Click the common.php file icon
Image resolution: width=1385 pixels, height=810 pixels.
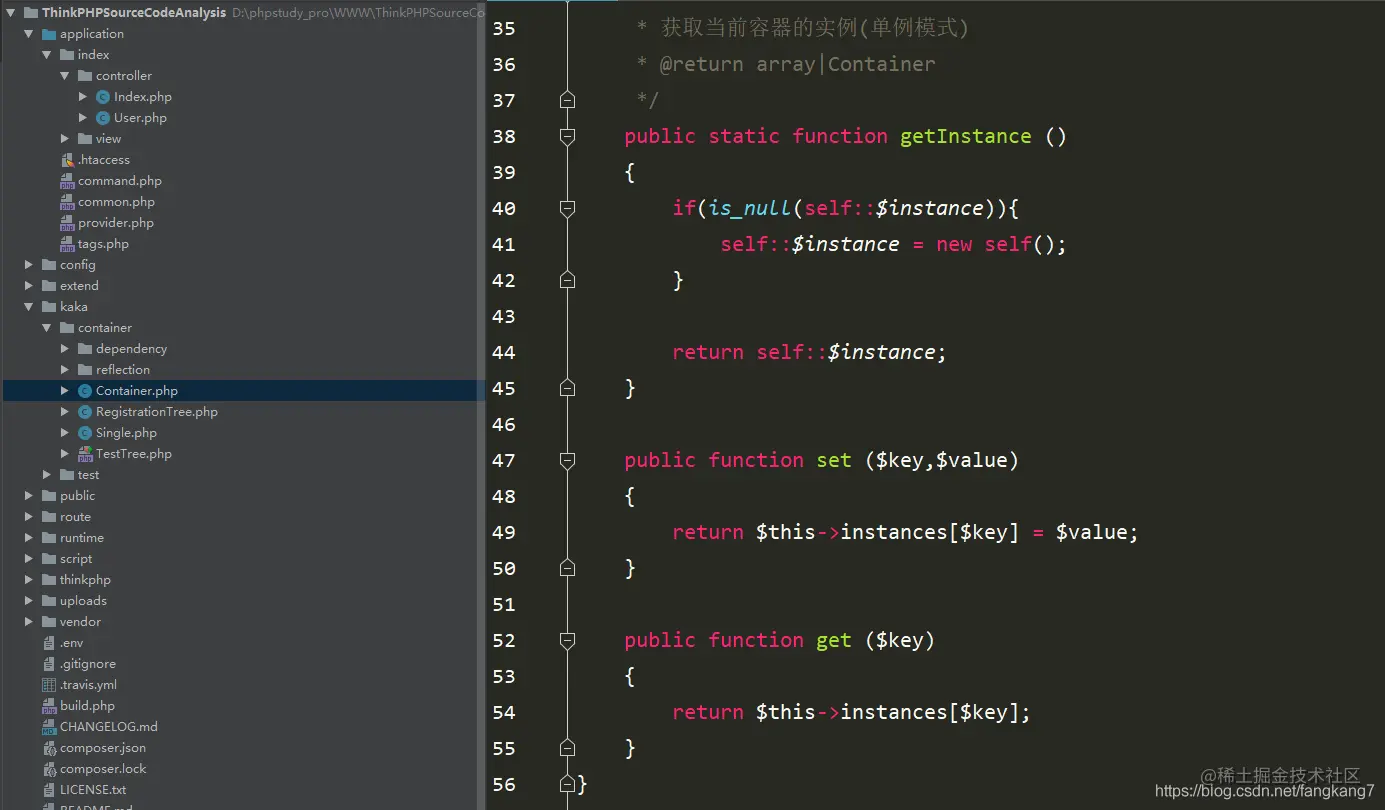[67, 202]
